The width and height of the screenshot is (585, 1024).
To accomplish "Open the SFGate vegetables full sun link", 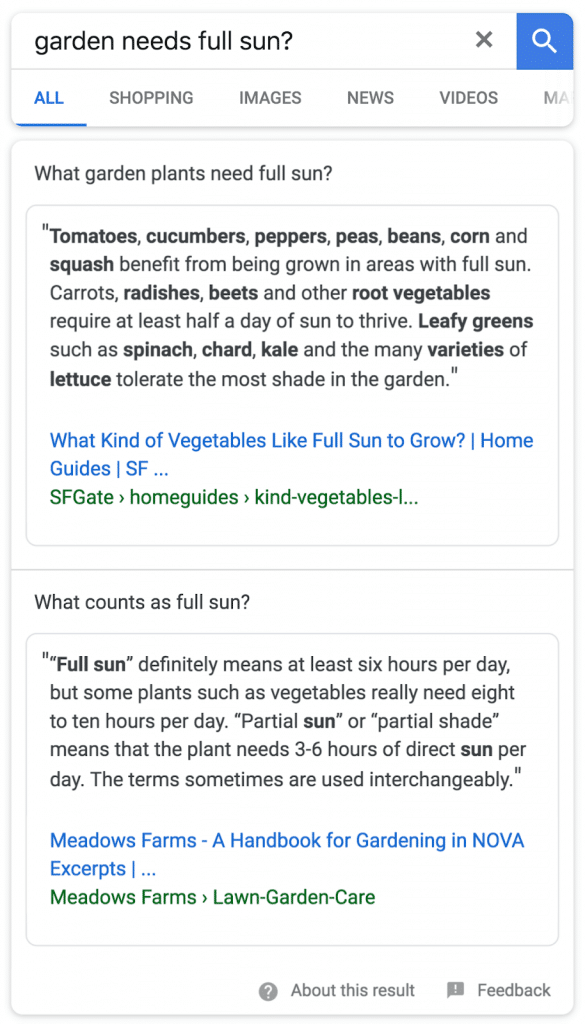I will click(x=291, y=455).
